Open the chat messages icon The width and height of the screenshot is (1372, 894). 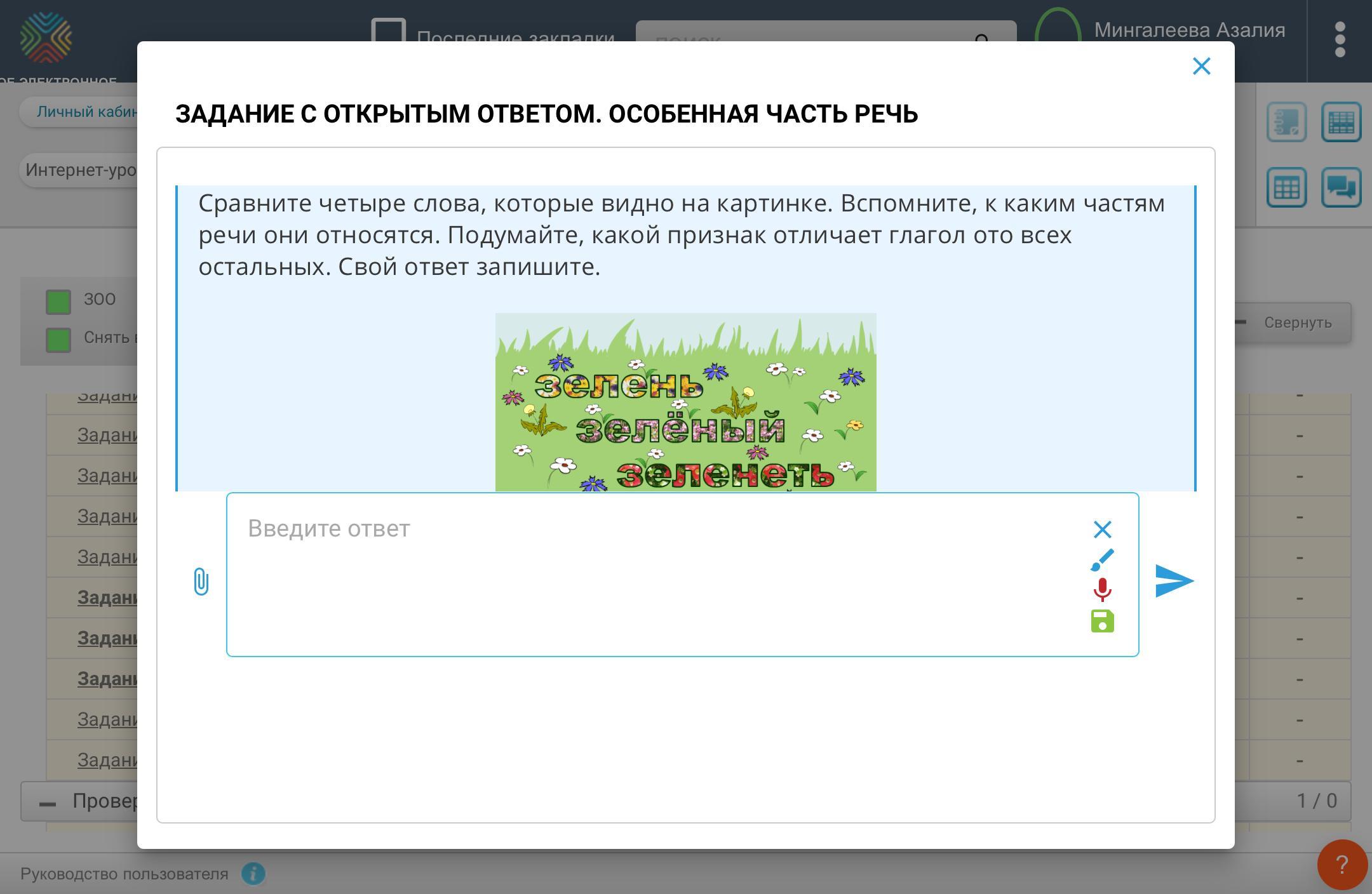coord(1341,187)
